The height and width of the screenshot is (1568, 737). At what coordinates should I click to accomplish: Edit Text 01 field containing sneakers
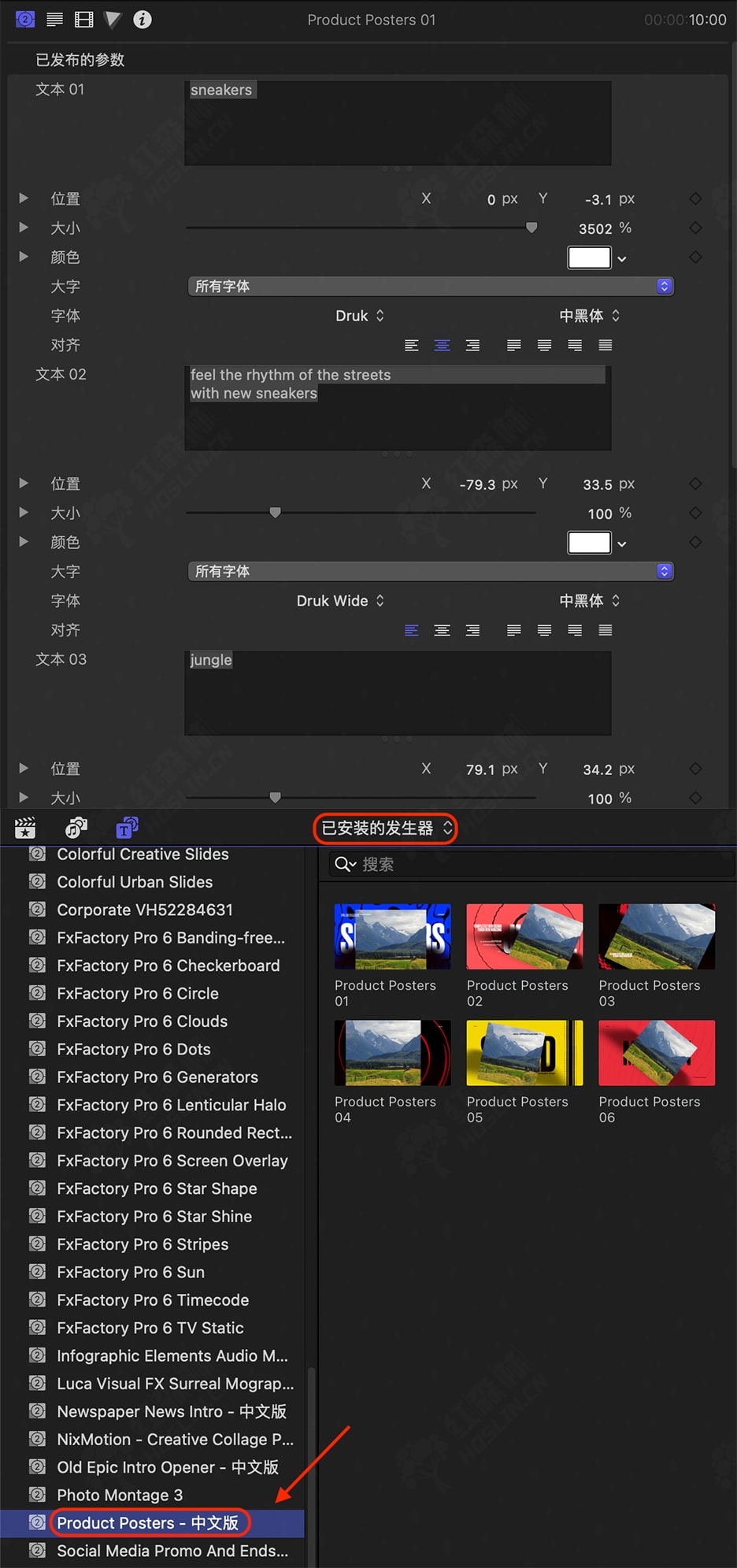coord(398,123)
